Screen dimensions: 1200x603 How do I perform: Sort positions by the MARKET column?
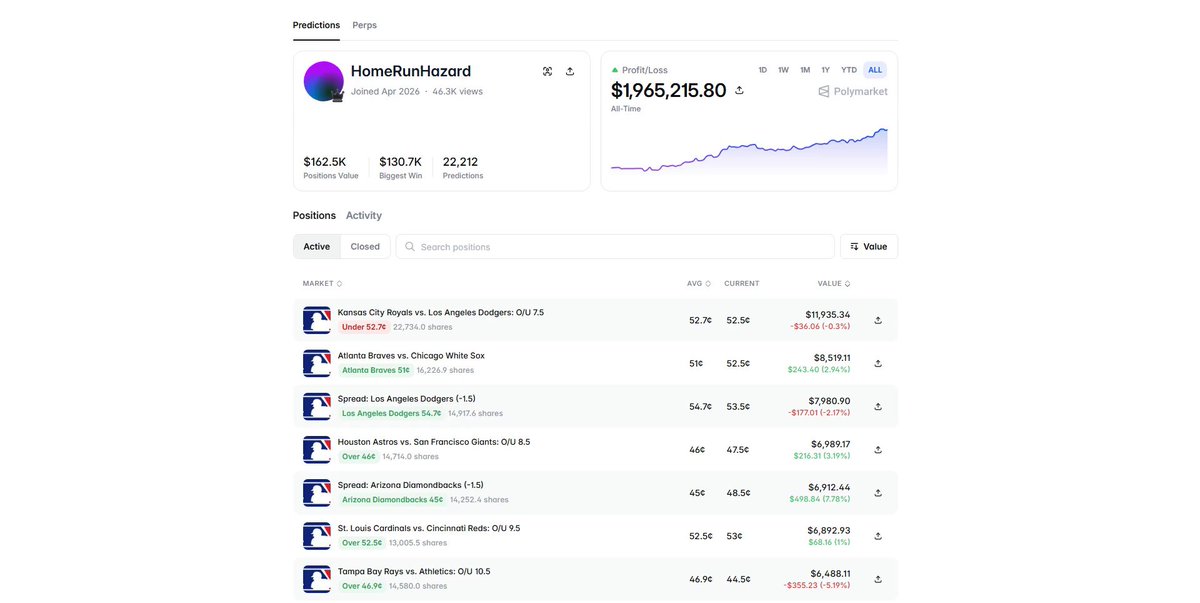322,283
